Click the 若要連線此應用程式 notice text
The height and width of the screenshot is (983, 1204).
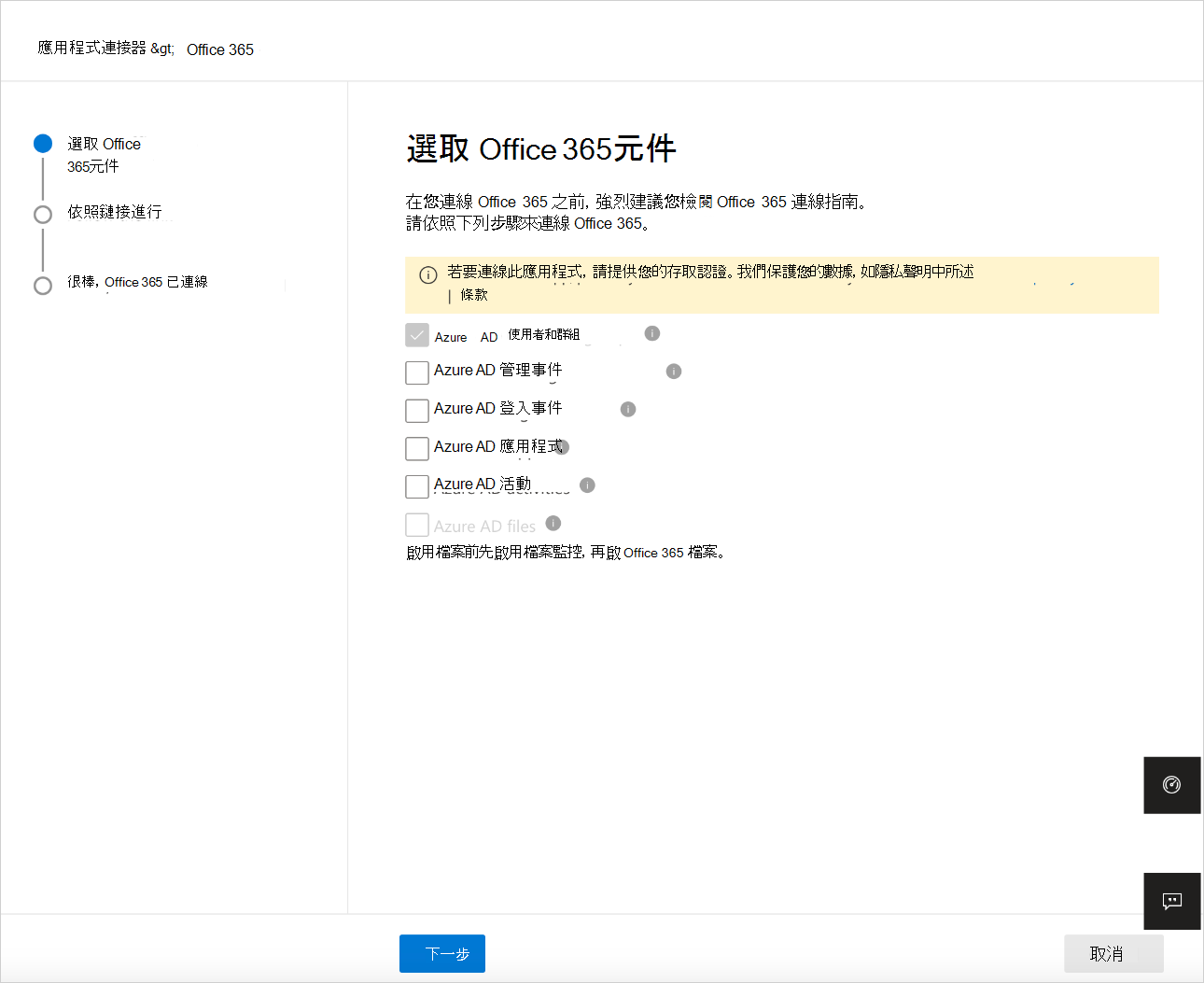point(710,272)
